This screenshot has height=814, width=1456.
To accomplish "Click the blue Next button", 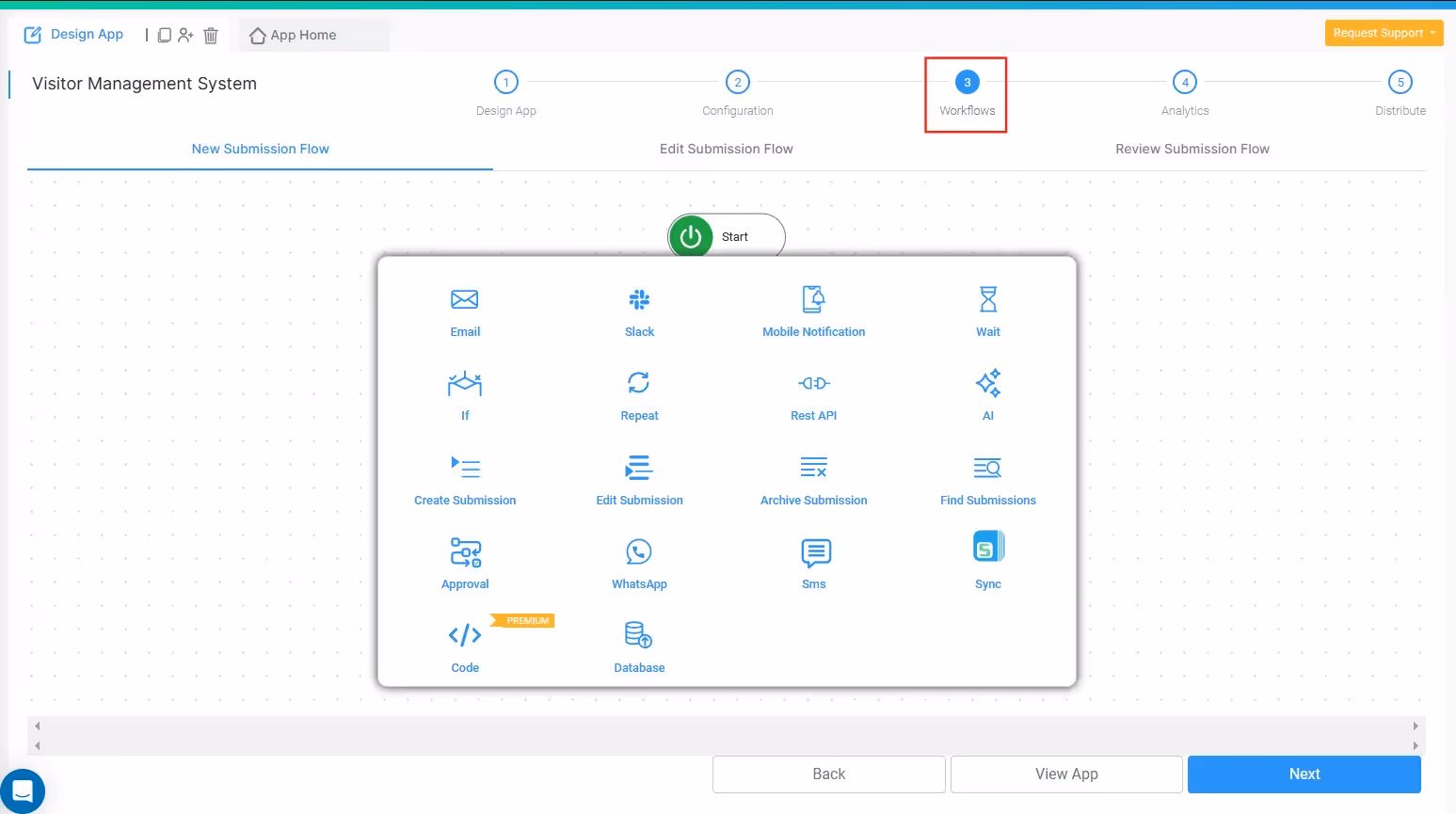I will pyautogui.click(x=1304, y=774).
